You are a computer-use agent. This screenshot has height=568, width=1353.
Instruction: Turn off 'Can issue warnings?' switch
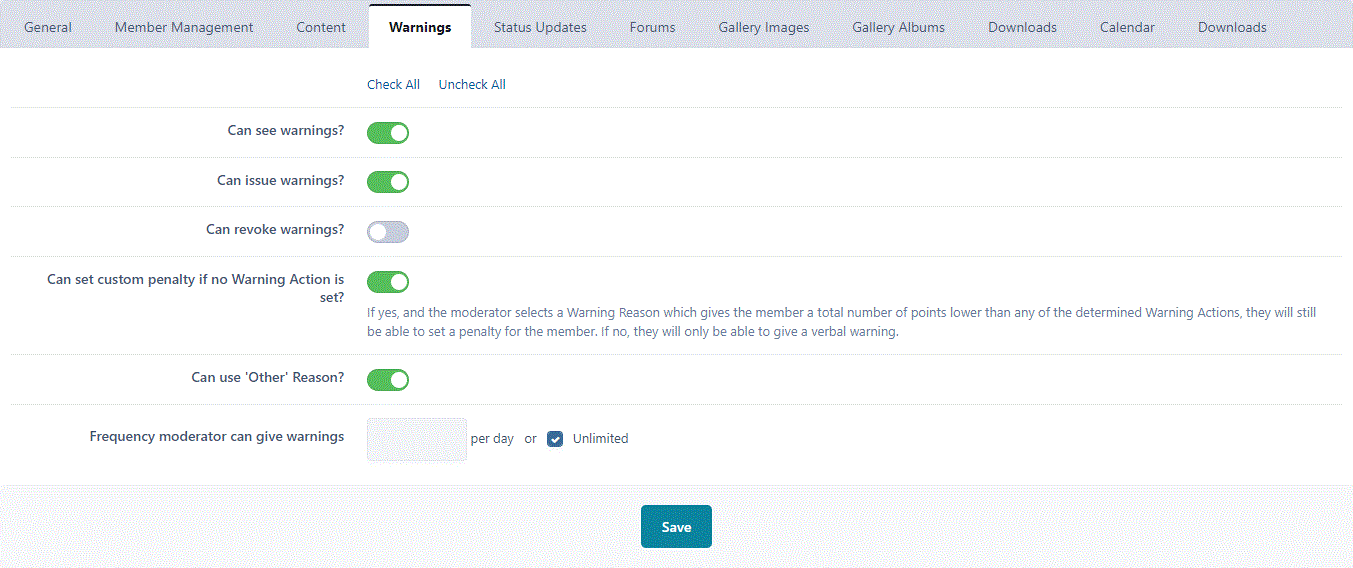point(388,182)
